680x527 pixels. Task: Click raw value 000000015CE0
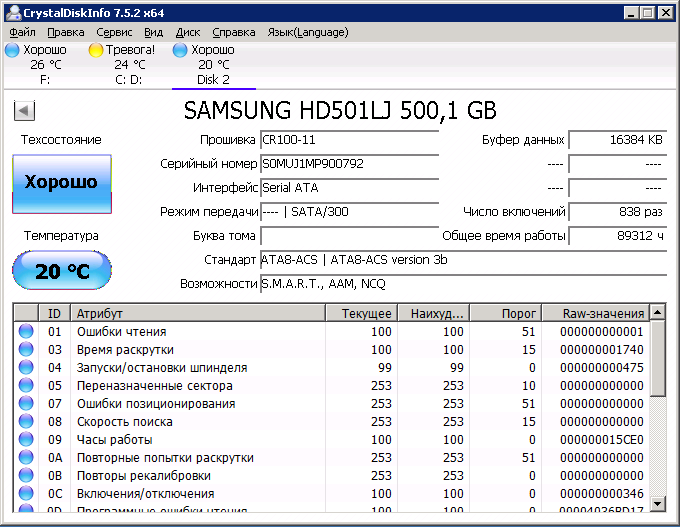coord(602,440)
